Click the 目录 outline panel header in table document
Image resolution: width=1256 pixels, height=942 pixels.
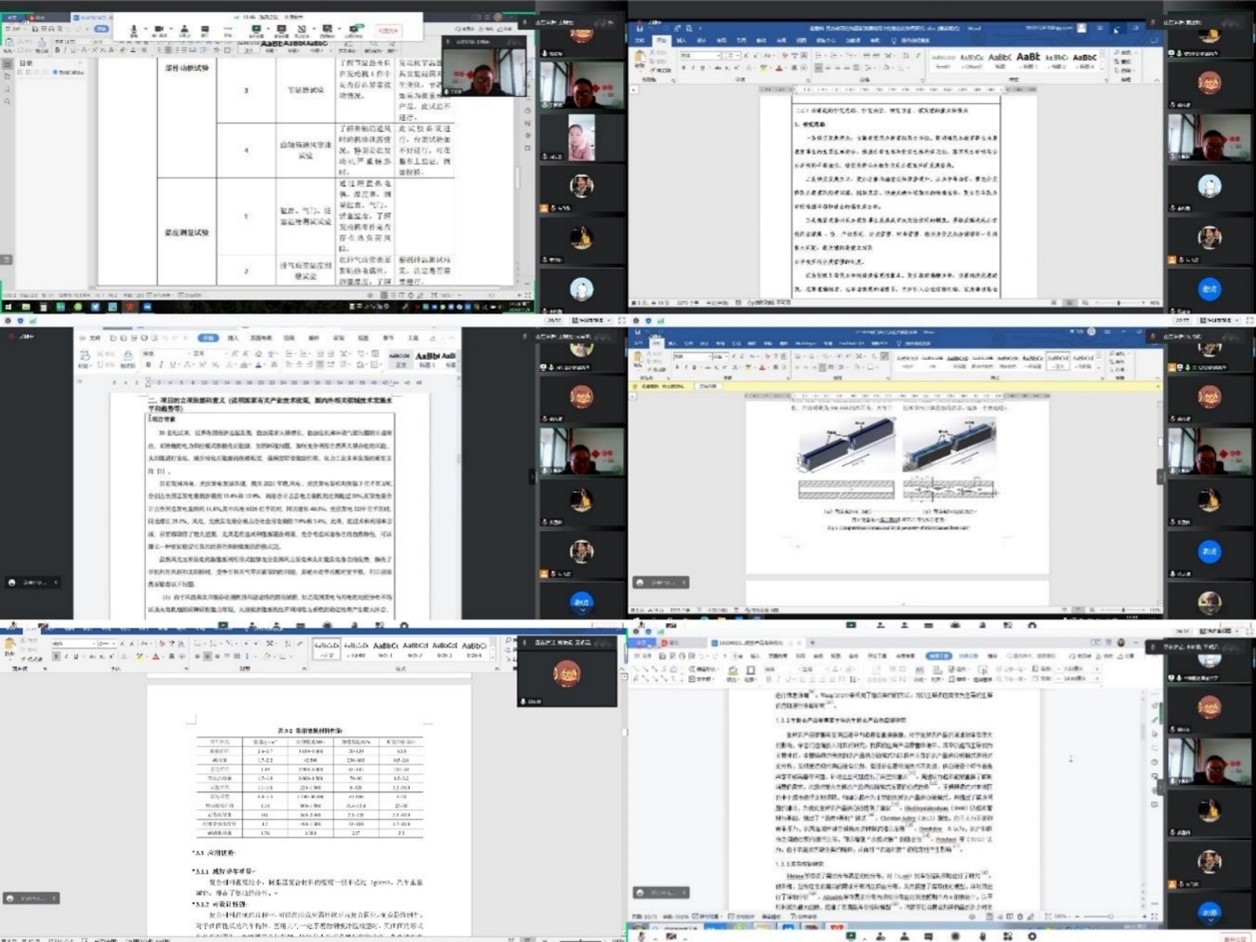click(x=27, y=62)
